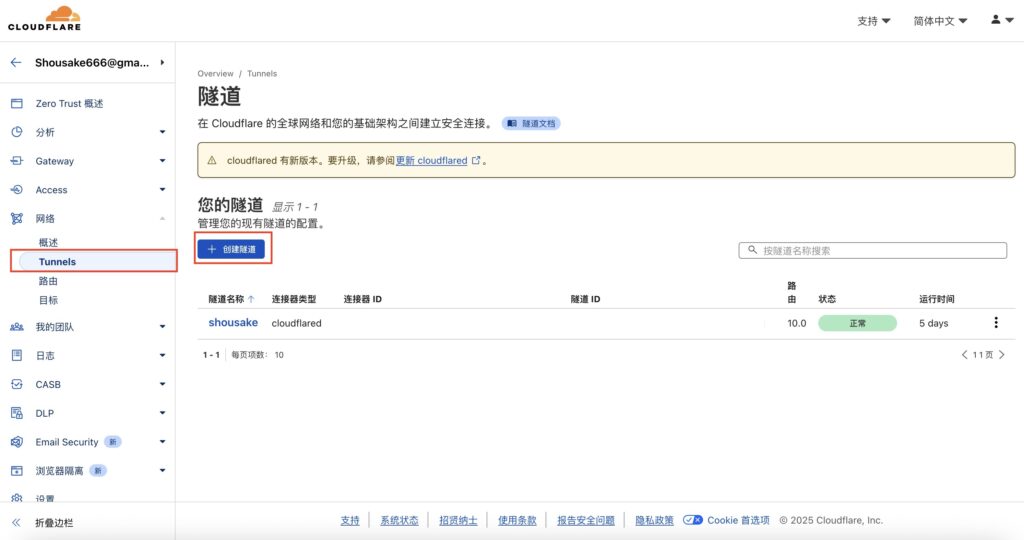Screen dimensions: 1024x540
Task: Open 概述 under 网络
Action: 48,242
